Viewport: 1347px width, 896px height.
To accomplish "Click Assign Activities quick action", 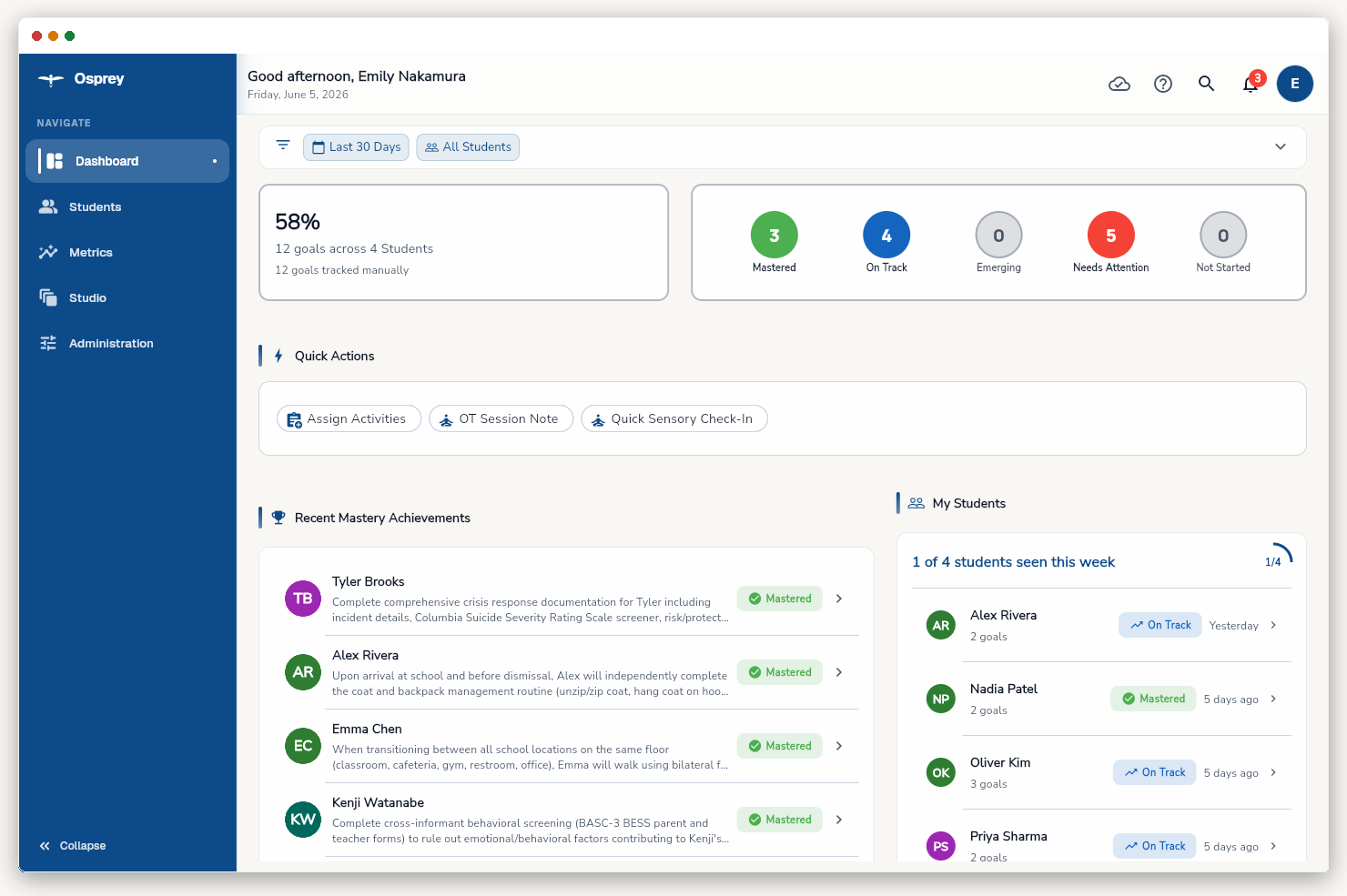I will pyautogui.click(x=349, y=418).
